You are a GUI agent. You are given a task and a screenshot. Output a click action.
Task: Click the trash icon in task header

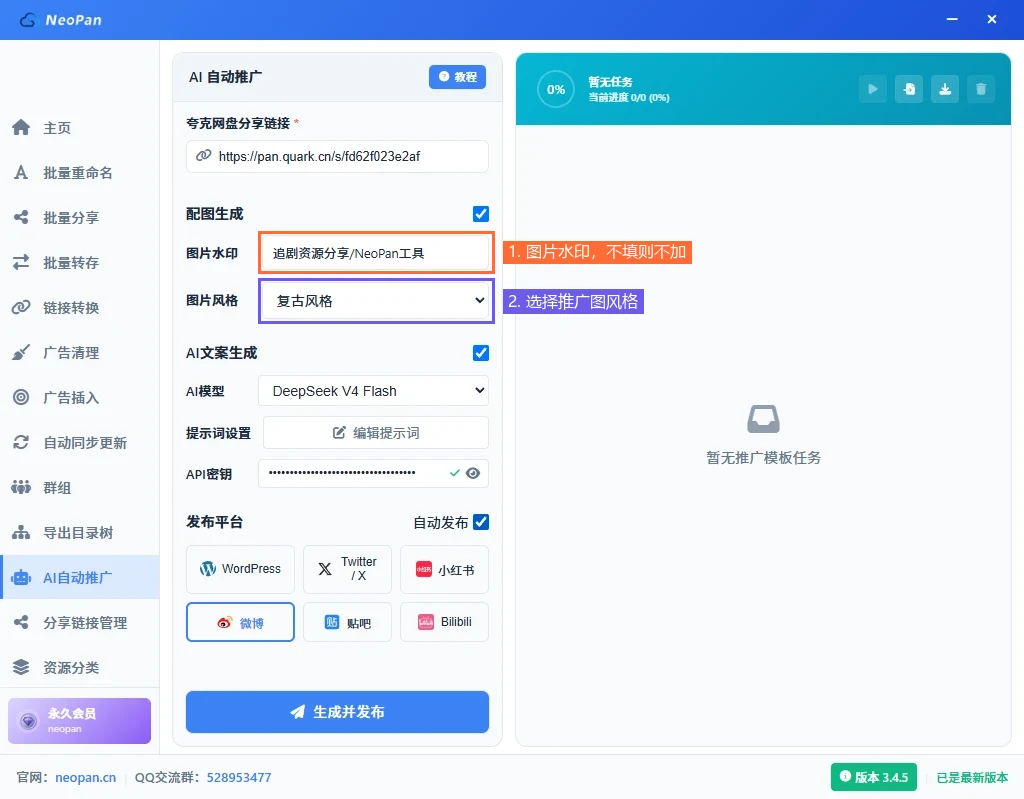(981, 90)
